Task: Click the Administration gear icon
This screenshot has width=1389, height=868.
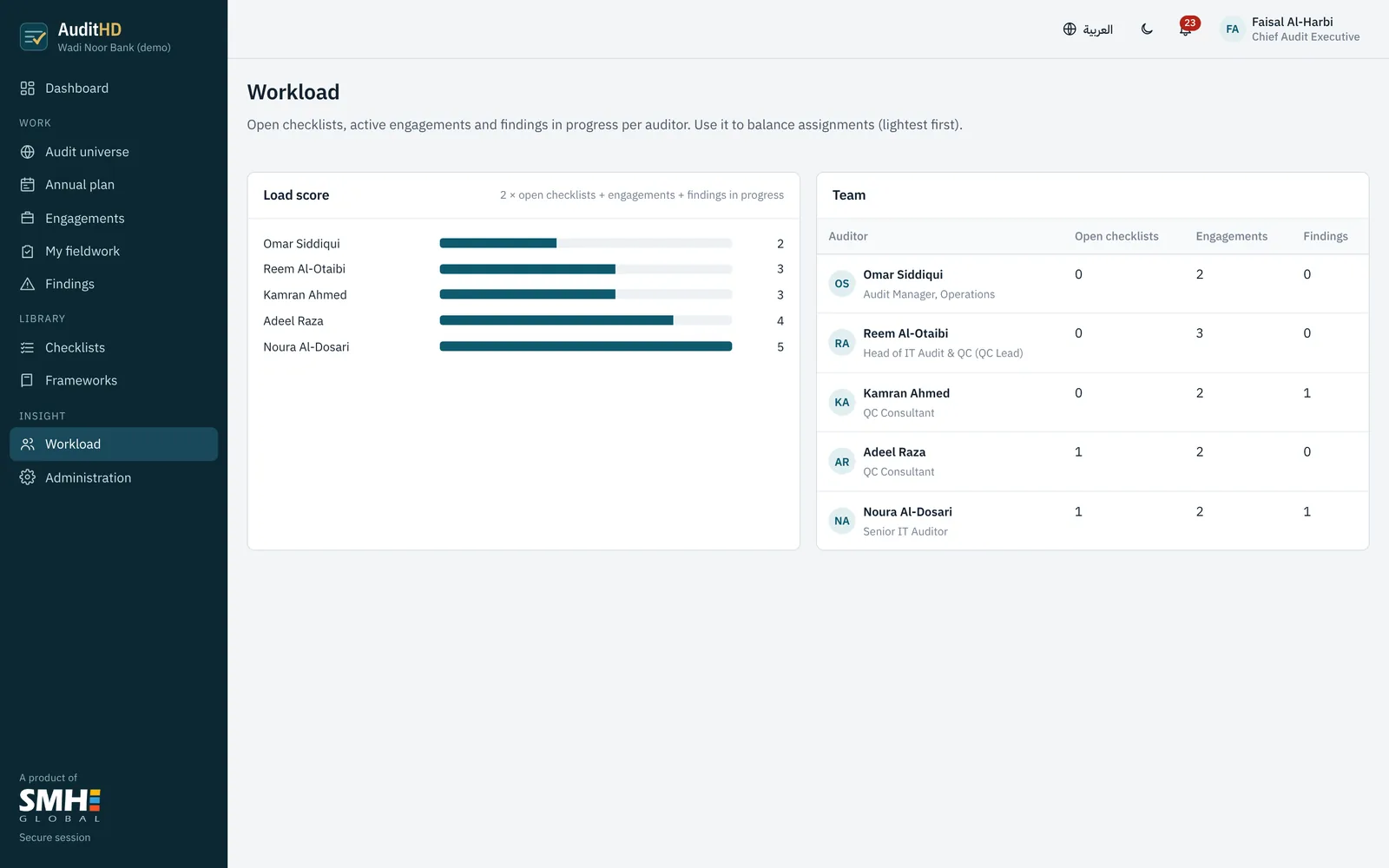Action: click(28, 477)
